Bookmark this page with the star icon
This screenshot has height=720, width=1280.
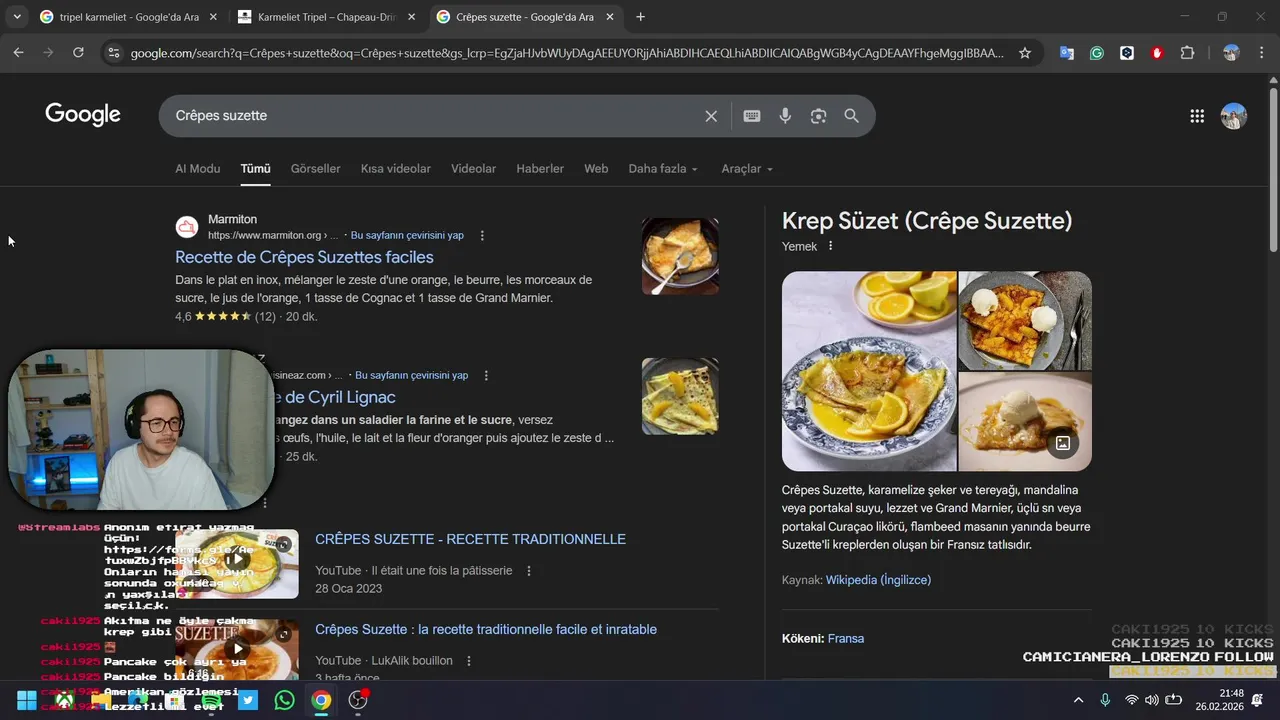[x=1025, y=53]
